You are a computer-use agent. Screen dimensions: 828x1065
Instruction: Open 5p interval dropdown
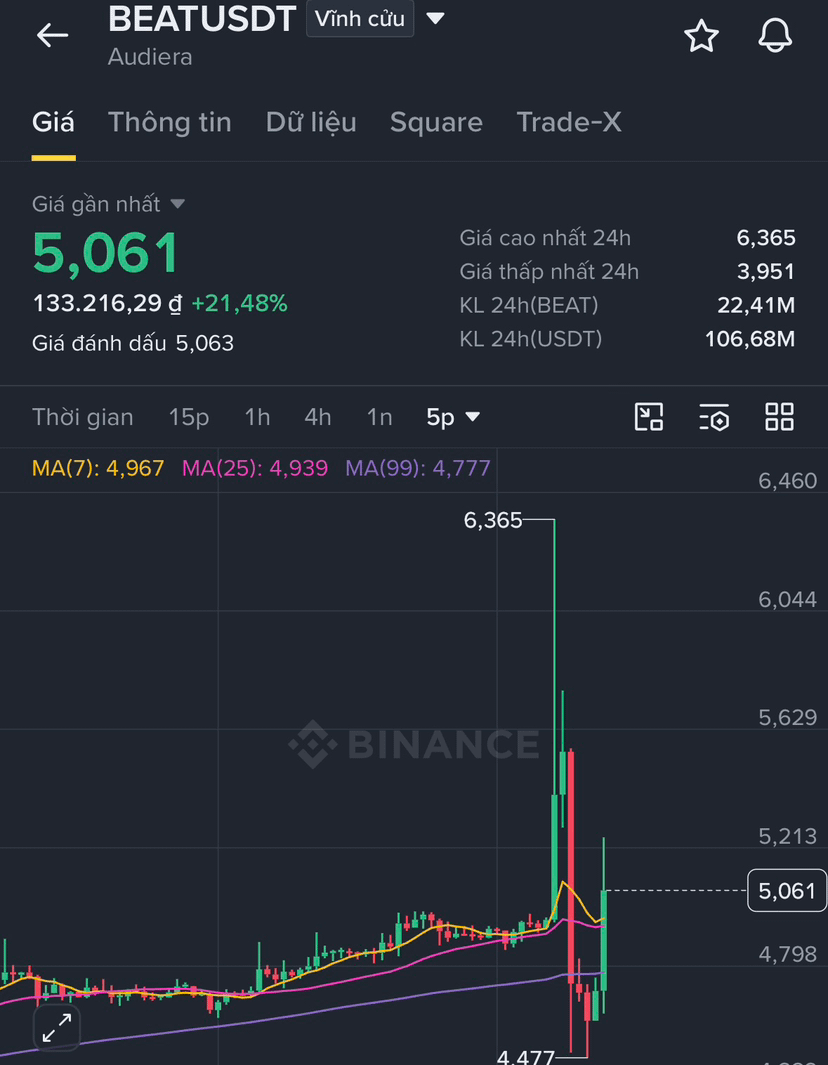(x=453, y=417)
